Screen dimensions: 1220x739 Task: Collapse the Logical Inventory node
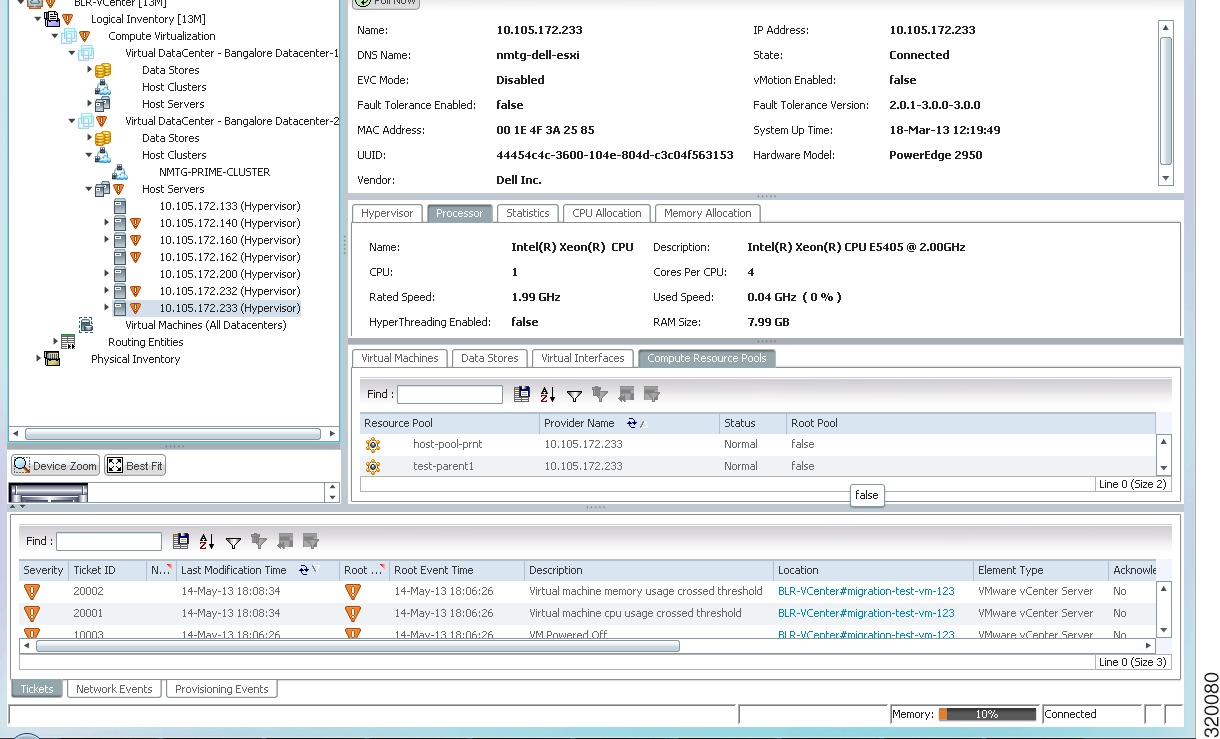pos(38,19)
